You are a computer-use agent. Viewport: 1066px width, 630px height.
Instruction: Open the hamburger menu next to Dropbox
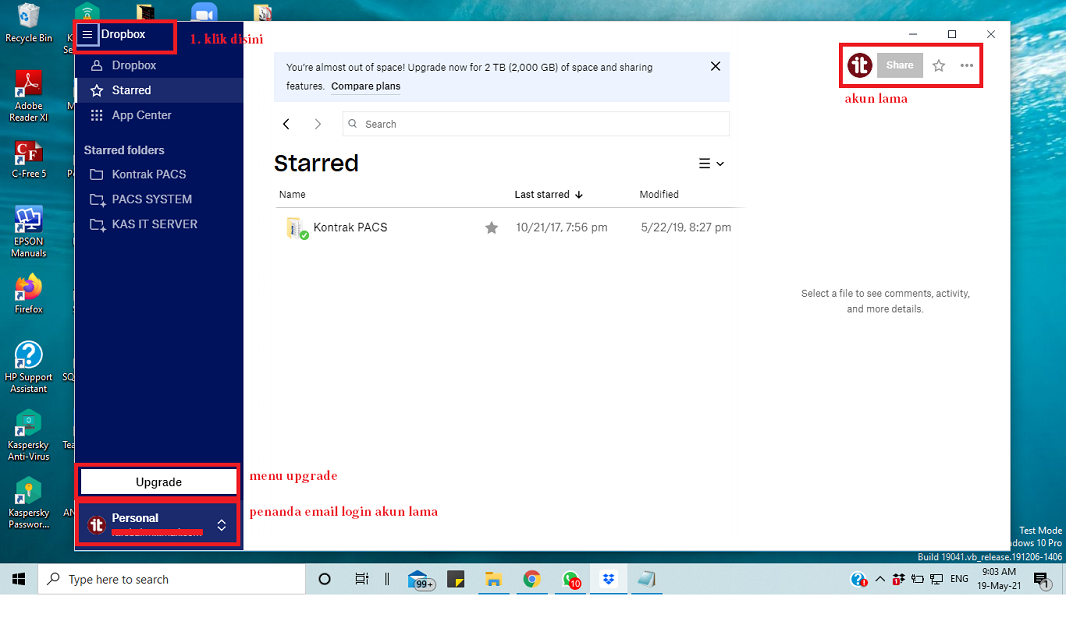(x=88, y=35)
